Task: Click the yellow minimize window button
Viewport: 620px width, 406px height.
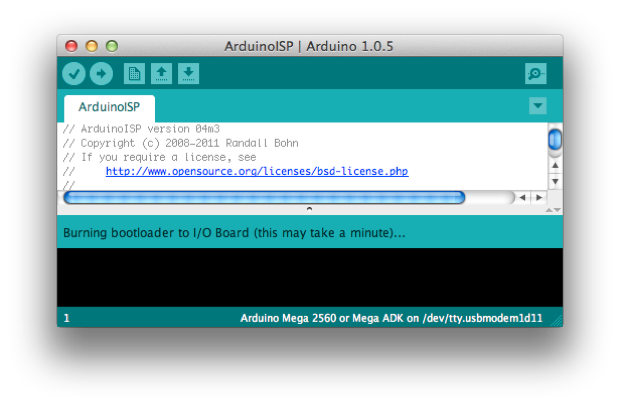Action: [92, 46]
